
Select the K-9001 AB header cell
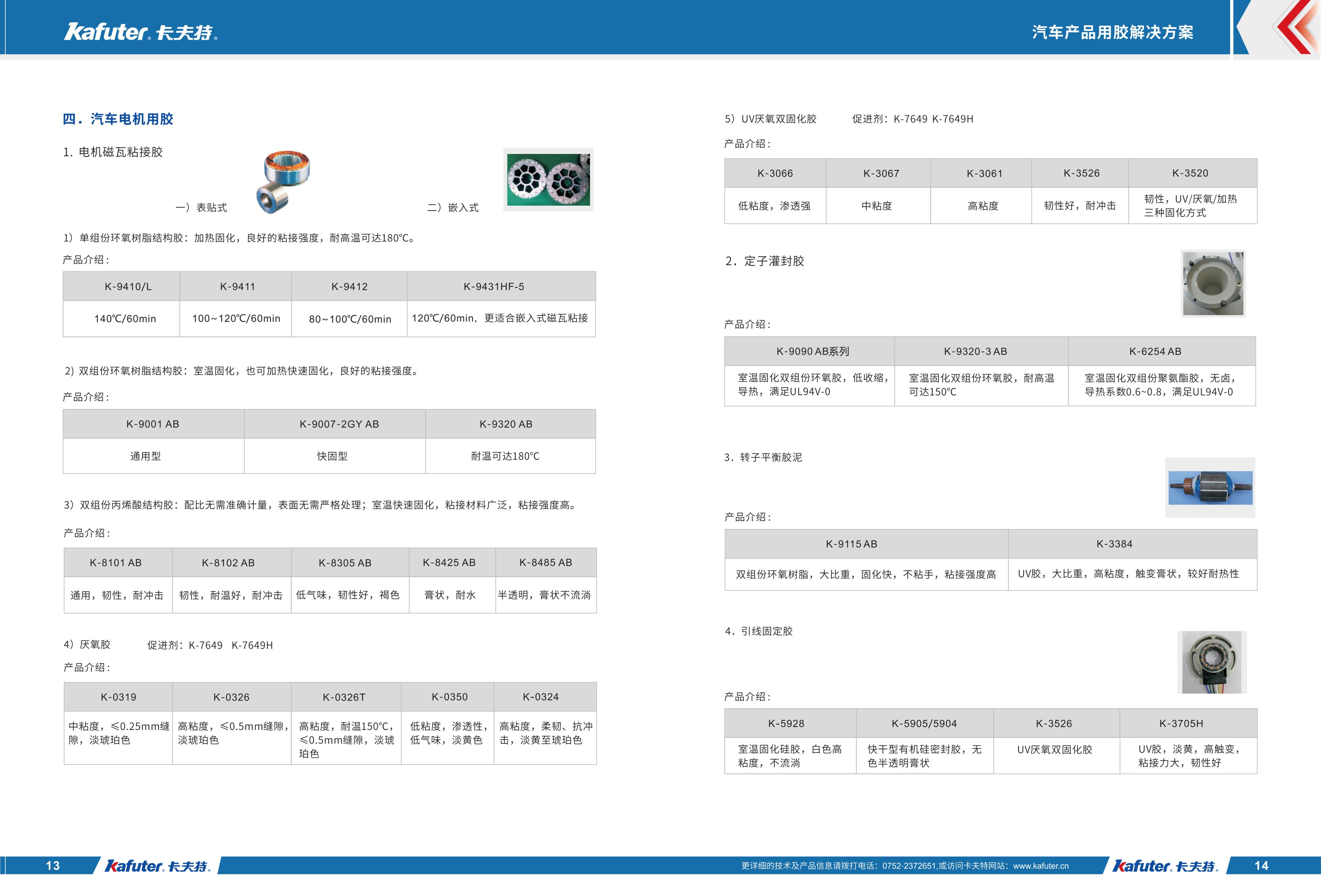tap(153, 424)
